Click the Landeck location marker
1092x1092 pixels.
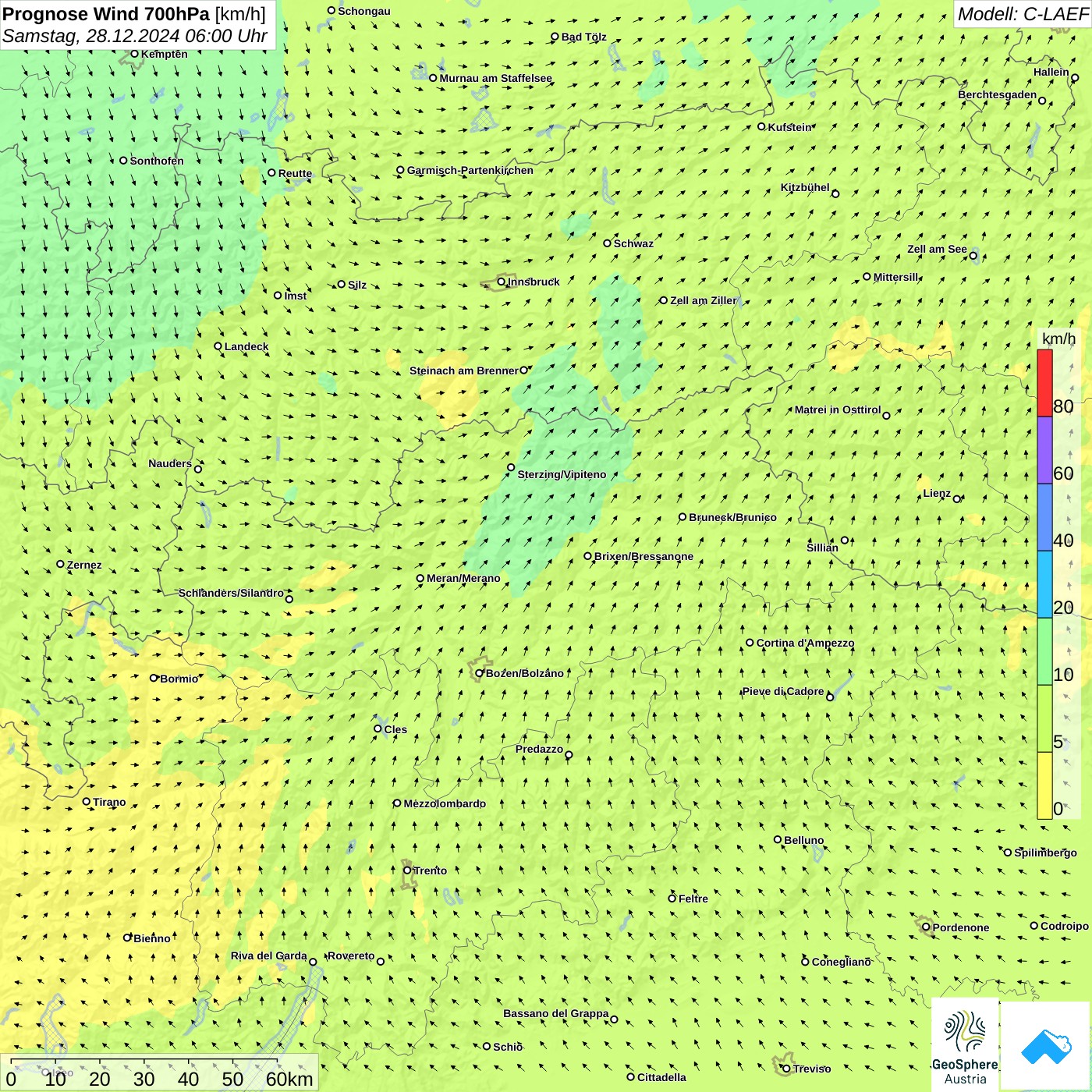[x=218, y=346]
